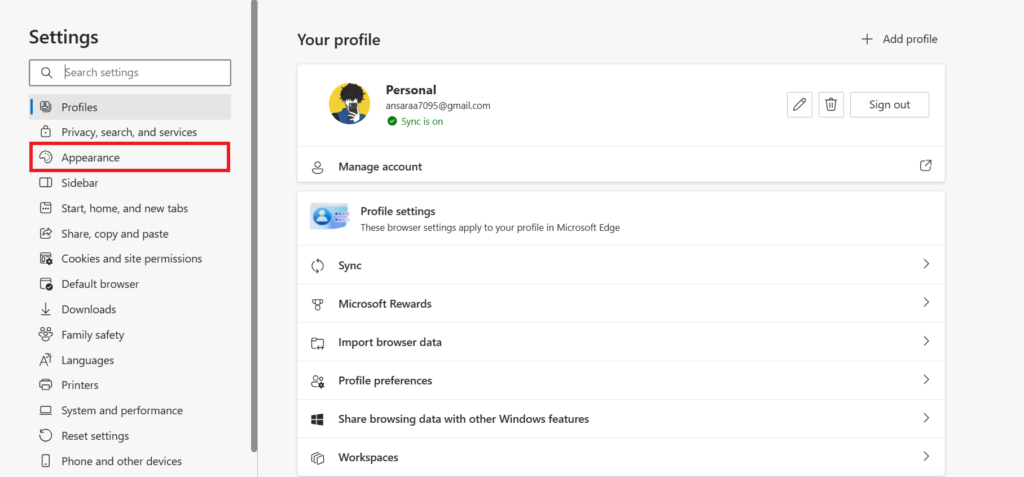This screenshot has width=1024, height=477.
Task: Click the pencil edit profile icon
Action: pyautogui.click(x=799, y=105)
